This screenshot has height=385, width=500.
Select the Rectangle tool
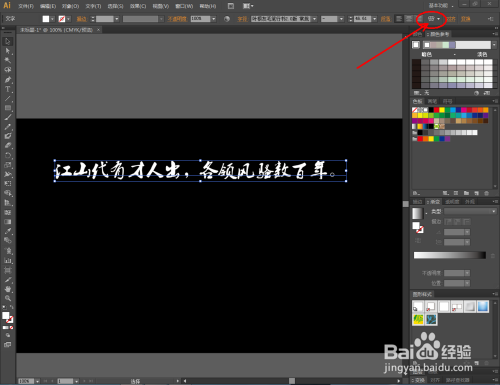(8, 108)
